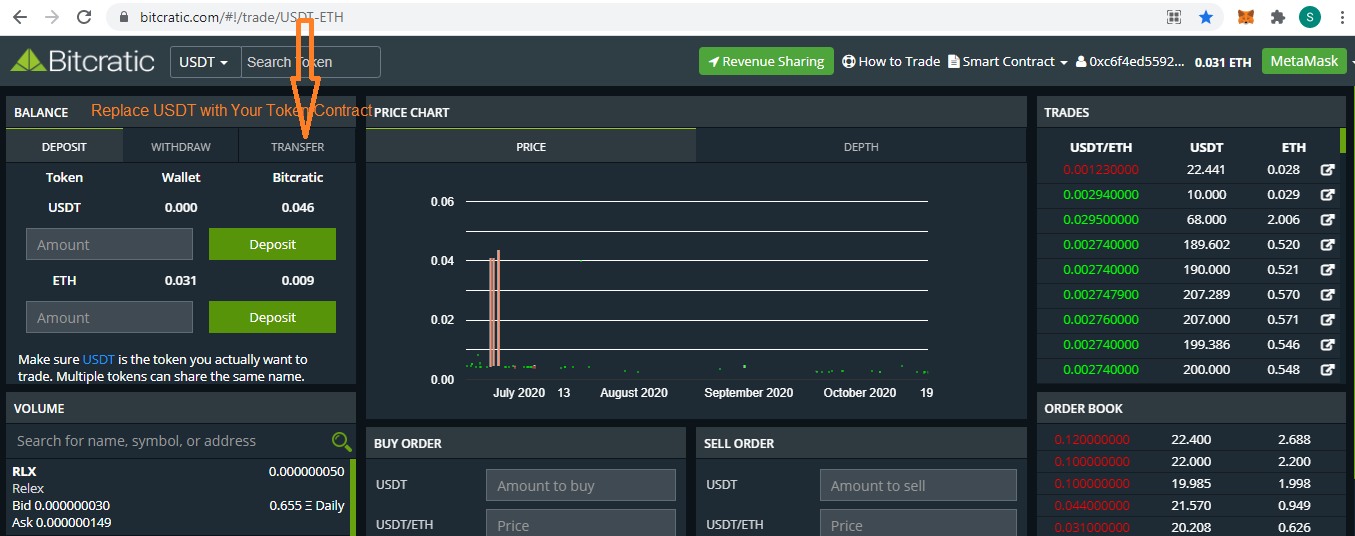Click Buy Order Price field
Viewport: 1355px width, 536px height.
[x=581, y=524]
